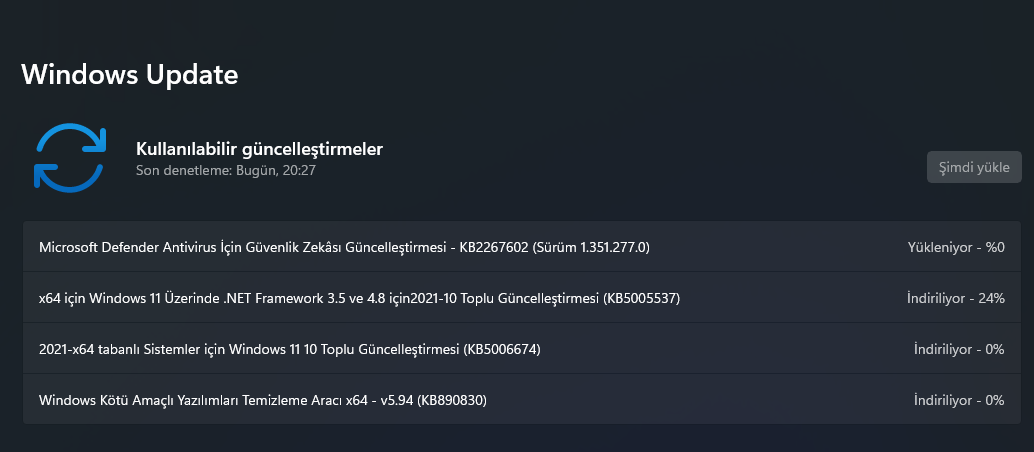
Task: Click the blue sync arrows icon
Action: pyautogui.click(x=70, y=158)
